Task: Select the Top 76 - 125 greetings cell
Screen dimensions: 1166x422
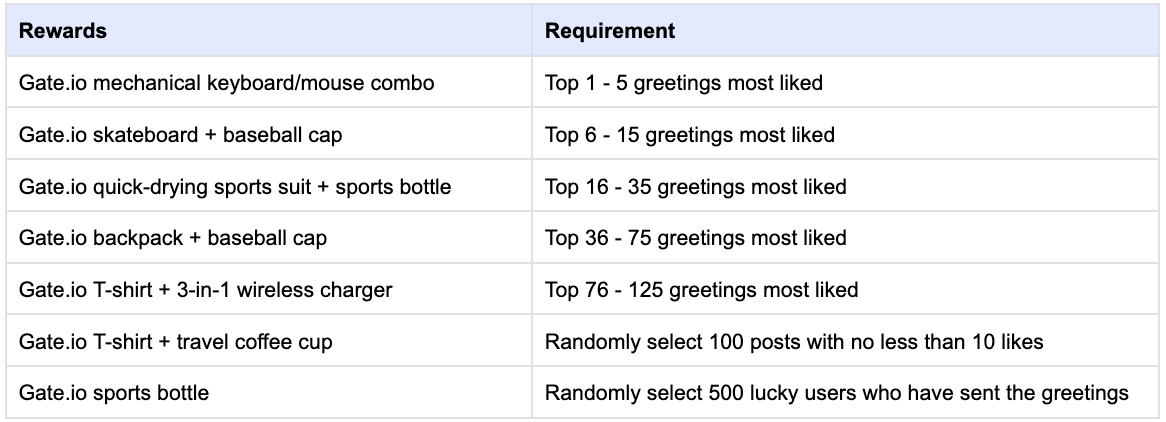Action: [701, 290]
